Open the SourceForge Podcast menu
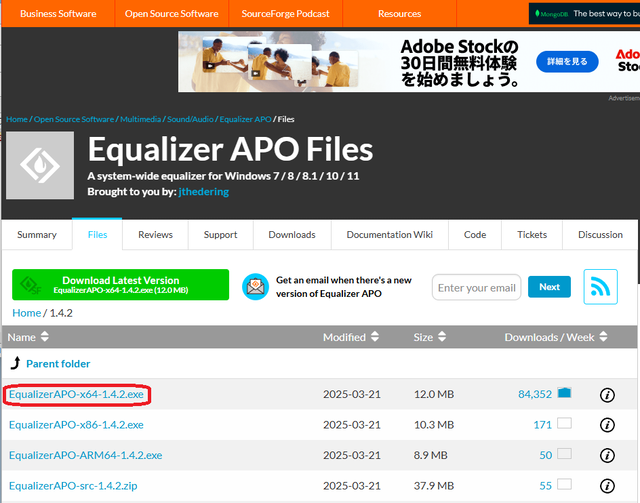 click(x=285, y=13)
